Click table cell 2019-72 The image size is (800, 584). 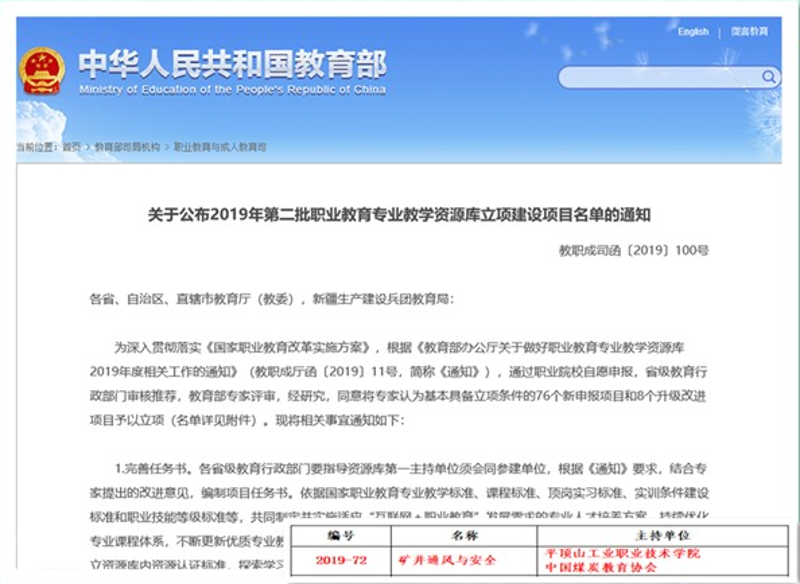341,560
